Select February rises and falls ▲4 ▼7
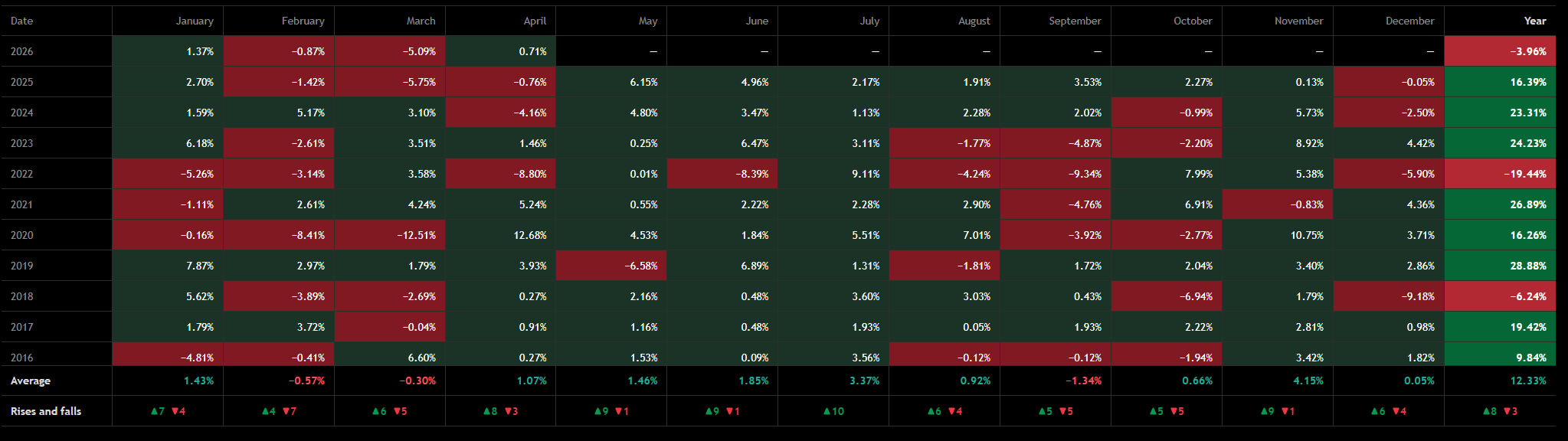This screenshot has width=1568, height=441. click(x=279, y=411)
